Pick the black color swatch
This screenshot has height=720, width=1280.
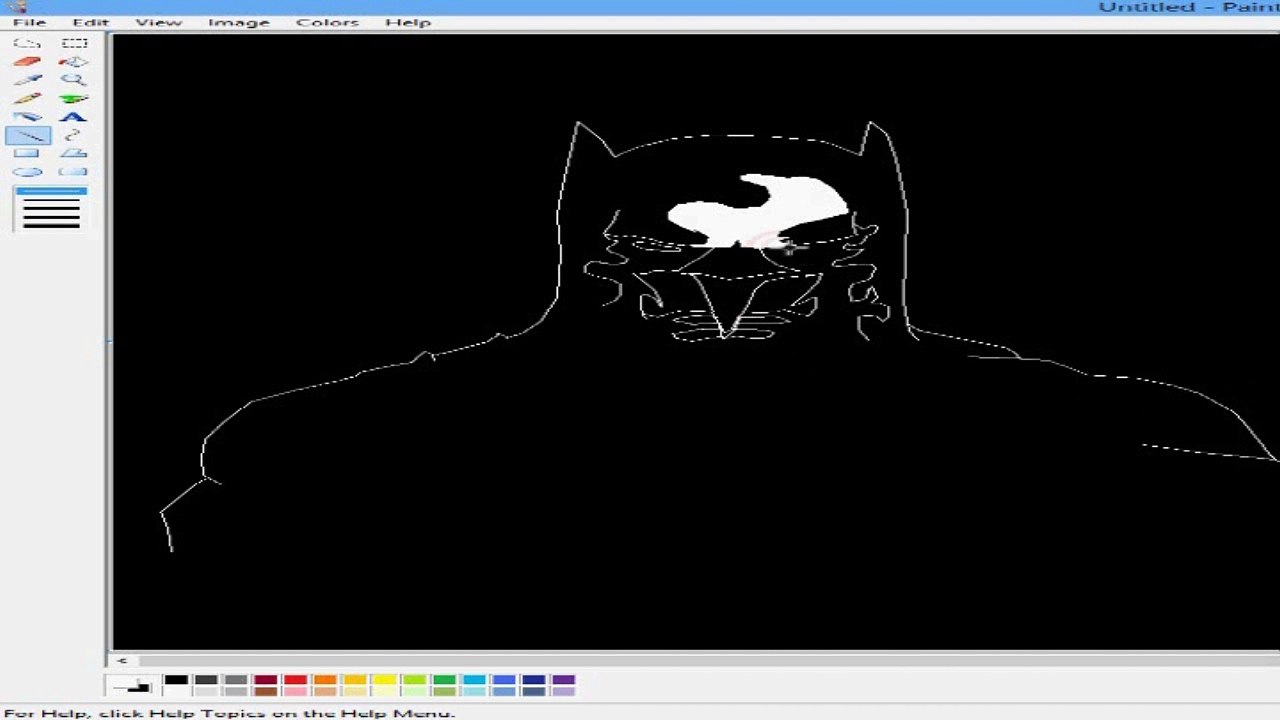click(176, 680)
